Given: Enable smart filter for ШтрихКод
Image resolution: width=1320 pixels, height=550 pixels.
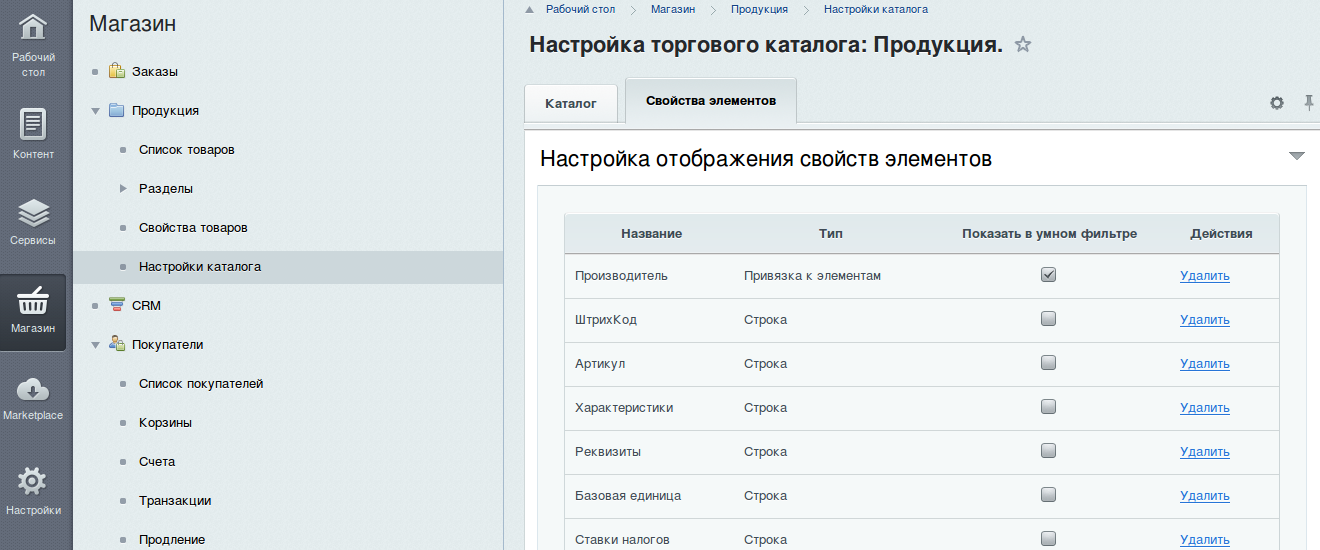Looking at the screenshot, I should pyautogui.click(x=1048, y=319).
